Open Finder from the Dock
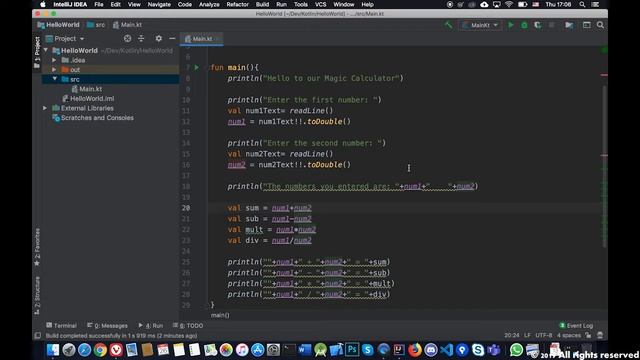Image resolution: width=640 pixels, height=360 pixels. tap(53, 350)
